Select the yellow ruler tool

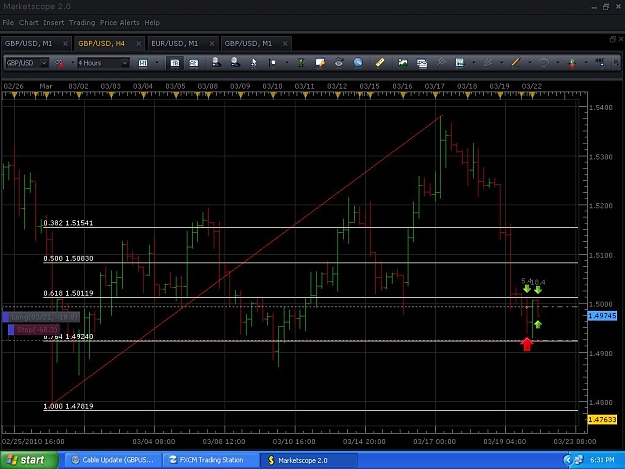point(380,63)
